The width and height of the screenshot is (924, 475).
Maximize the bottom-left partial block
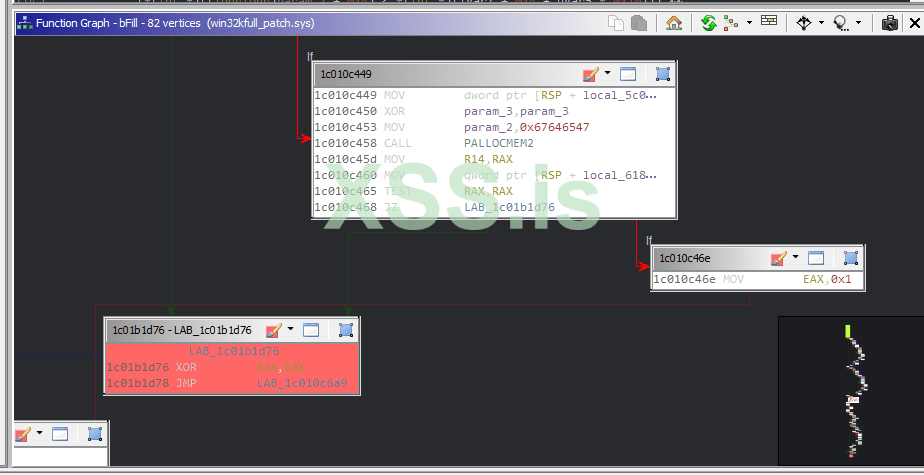point(60,435)
